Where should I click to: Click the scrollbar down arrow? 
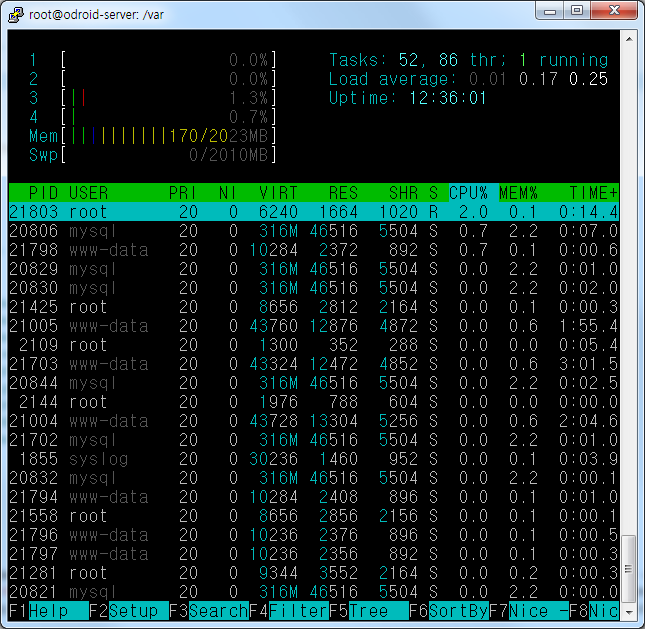pos(628,610)
